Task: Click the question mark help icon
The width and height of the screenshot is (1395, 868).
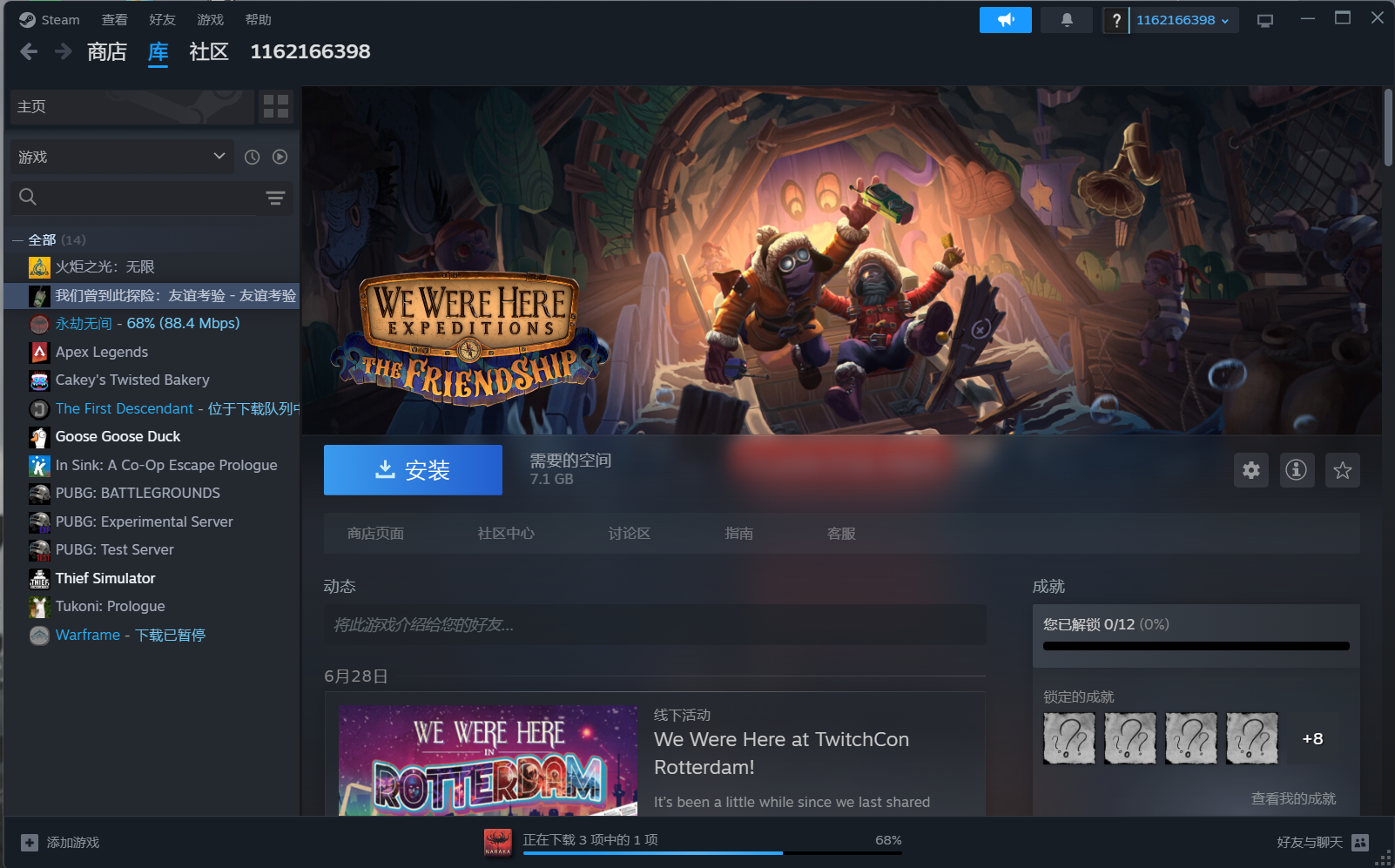Action: click(1115, 20)
